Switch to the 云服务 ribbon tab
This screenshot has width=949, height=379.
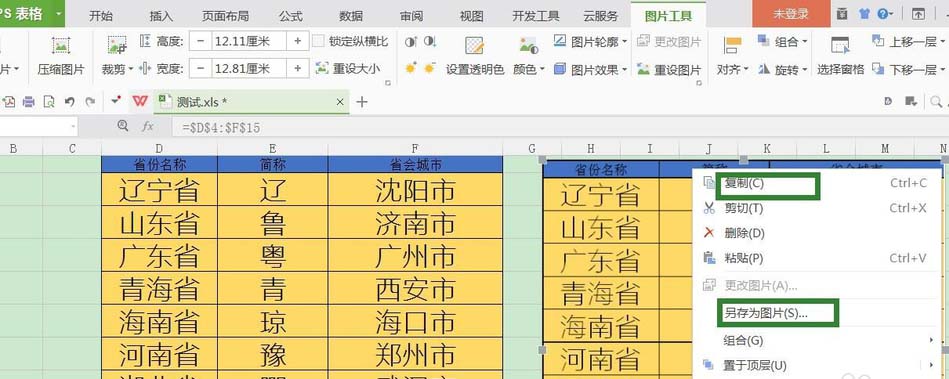pyautogui.click(x=600, y=16)
